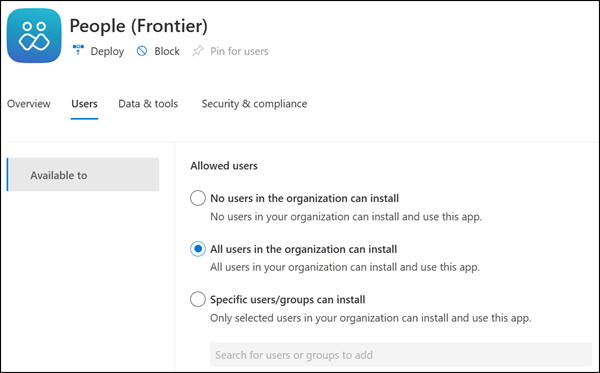Click the Allowed users heading
The width and height of the screenshot is (600, 373).
pyautogui.click(x=224, y=166)
